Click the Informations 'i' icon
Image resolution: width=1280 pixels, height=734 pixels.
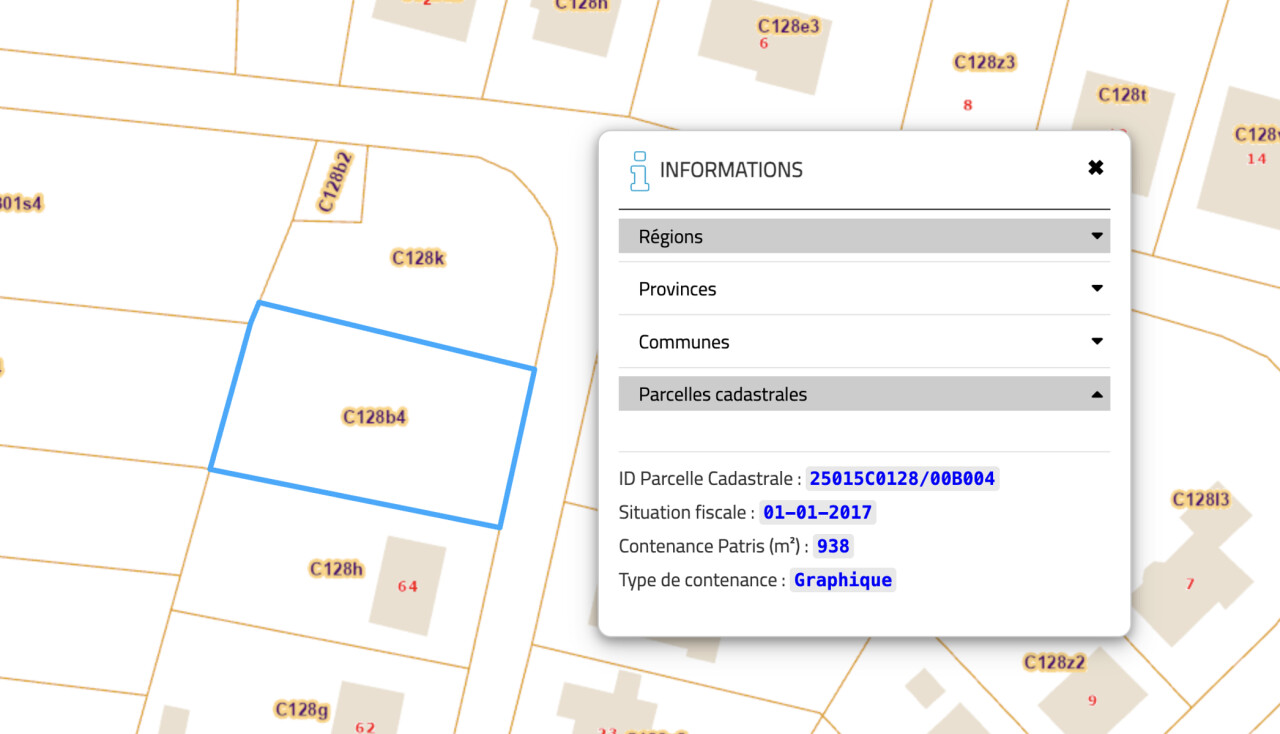pyautogui.click(x=639, y=171)
